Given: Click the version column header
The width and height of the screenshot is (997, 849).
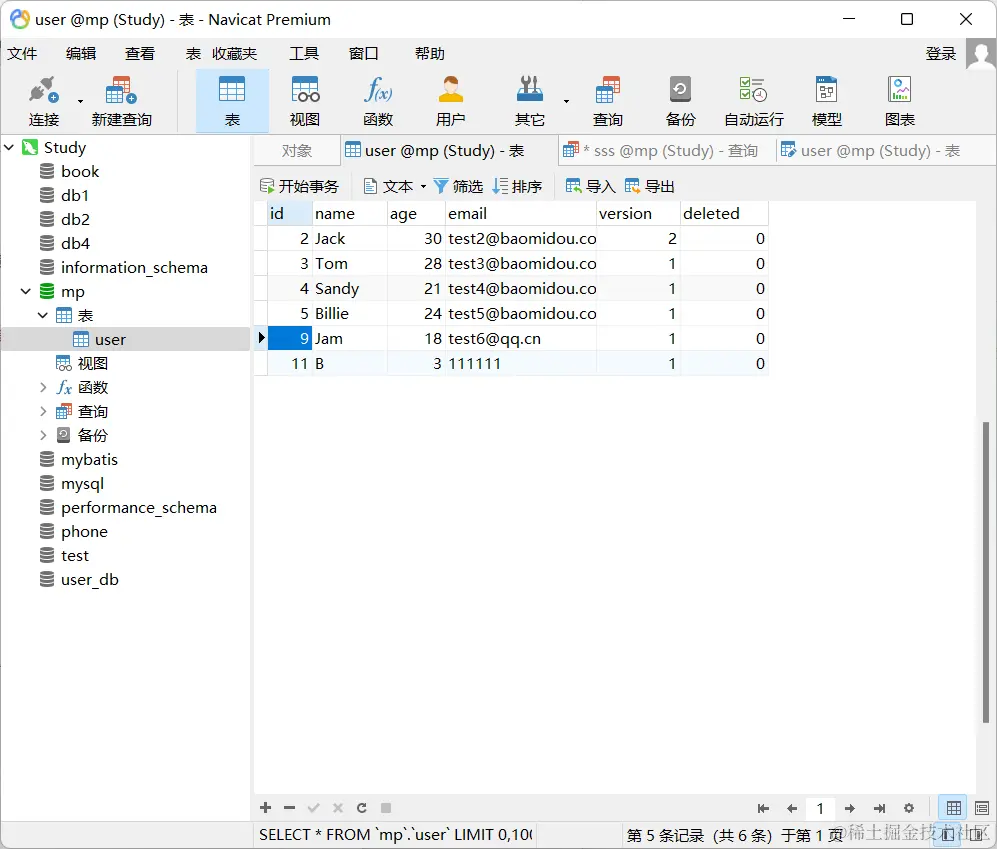Looking at the screenshot, I should [x=638, y=214].
